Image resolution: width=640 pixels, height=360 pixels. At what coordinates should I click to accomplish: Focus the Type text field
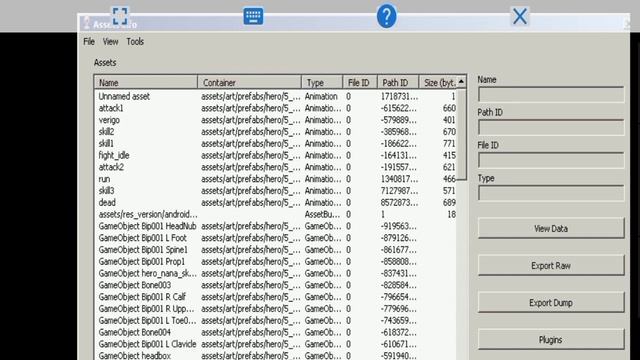pyautogui.click(x=551, y=193)
